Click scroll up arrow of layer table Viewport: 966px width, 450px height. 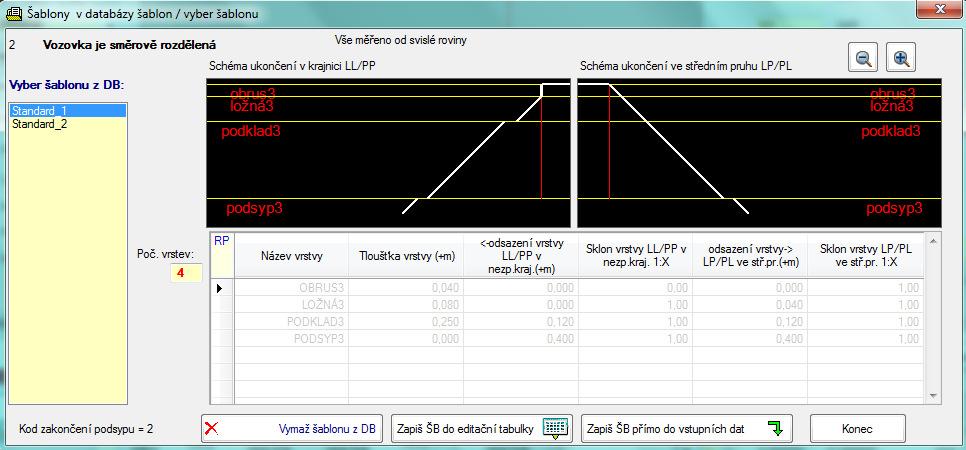pos(932,240)
